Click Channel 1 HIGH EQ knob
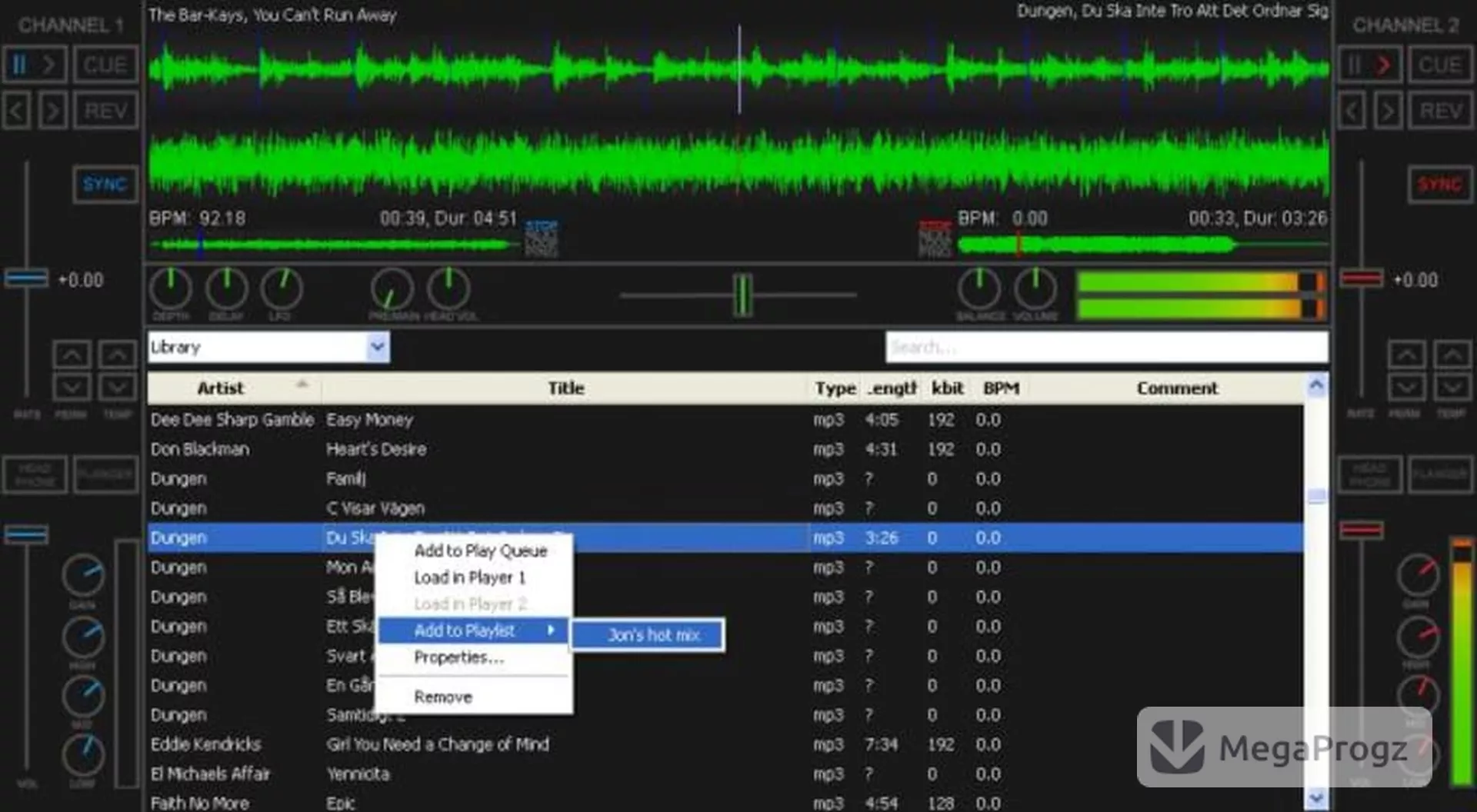Image resolution: width=1477 pixels, height=812 pixels. click(83, 636)
